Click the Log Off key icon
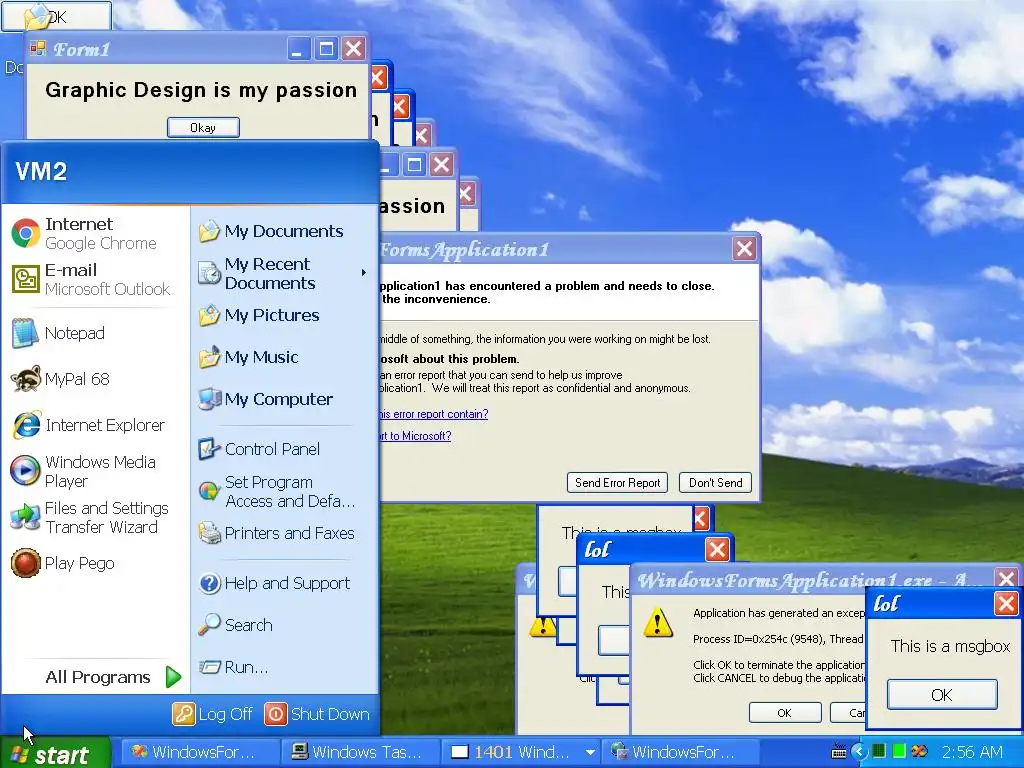This screenshot has height=768, width=1024. point(184,714)
